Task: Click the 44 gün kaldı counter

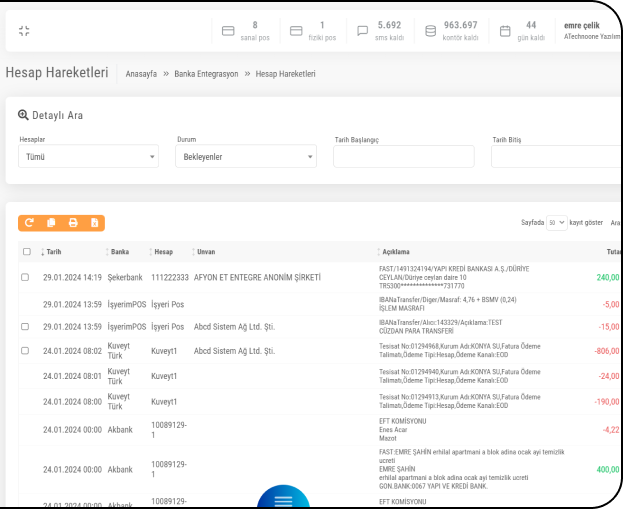Action: tap(531, 31)
